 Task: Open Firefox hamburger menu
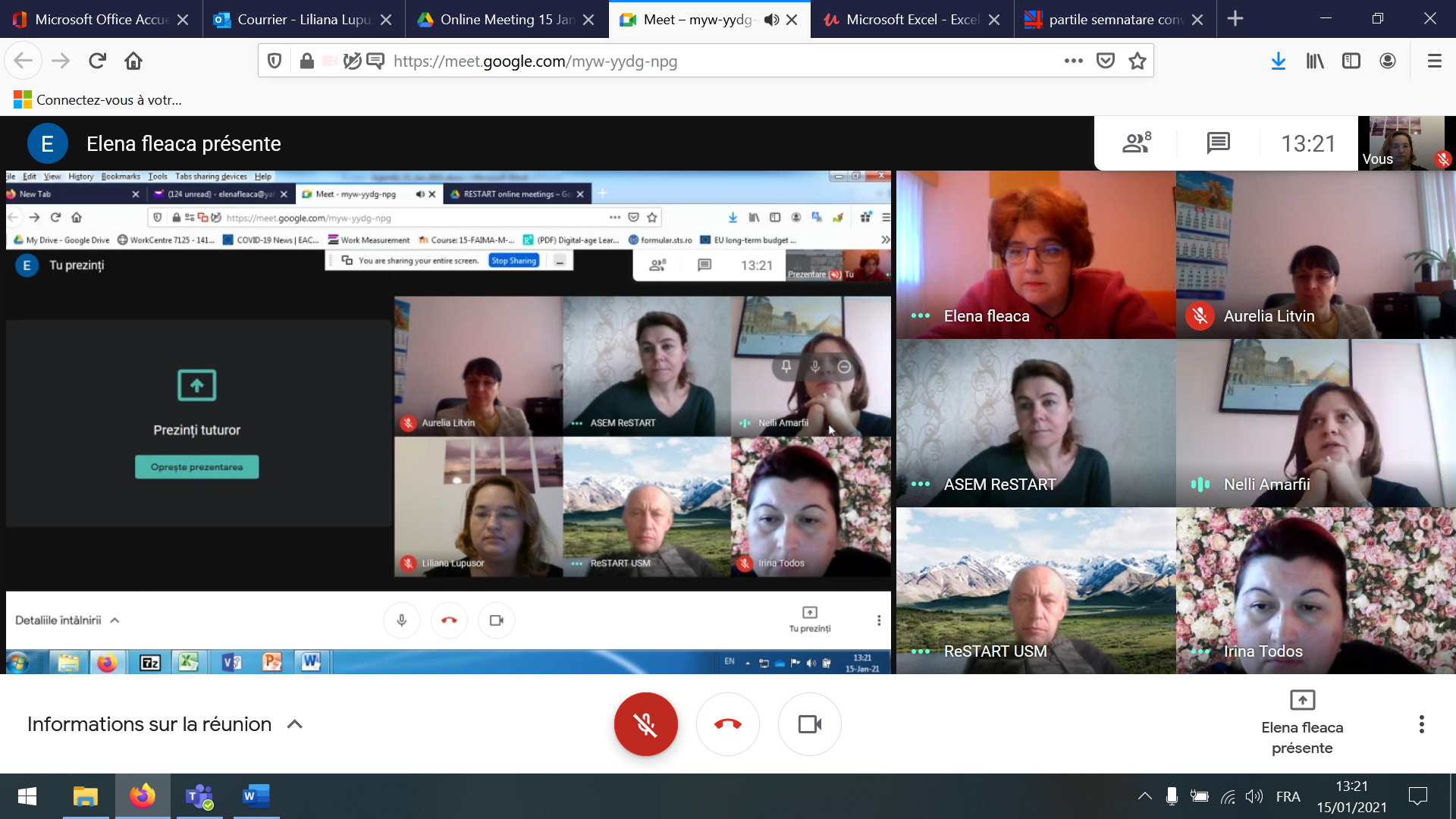coord(1434,61)
